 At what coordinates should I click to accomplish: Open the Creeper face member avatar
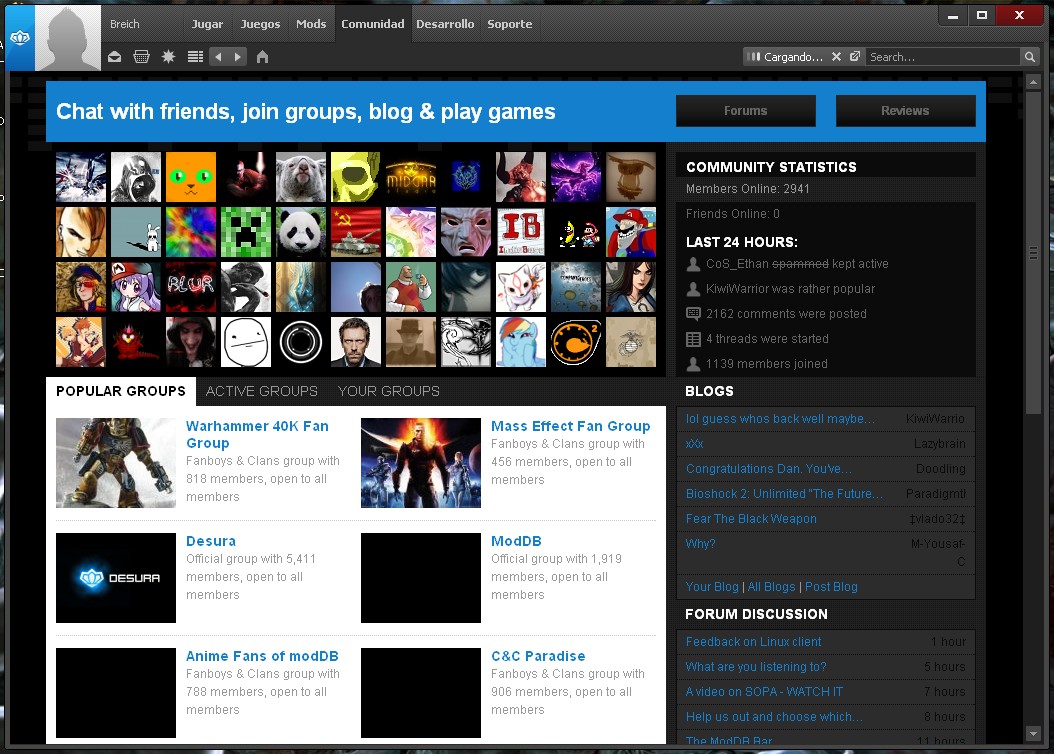click(246, 232)
